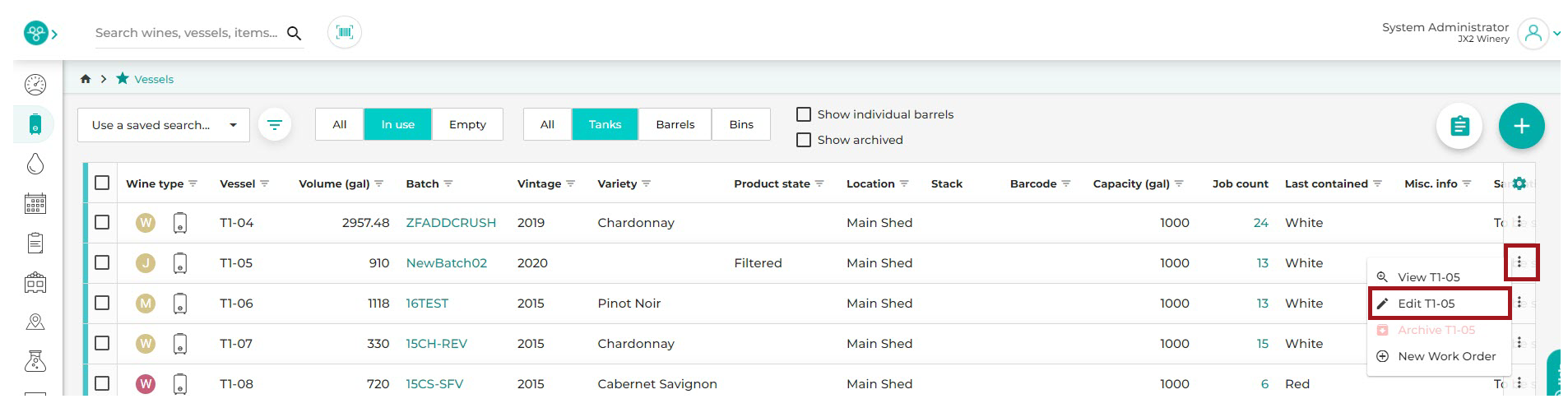Open three-dot menu for T1-06 row
This screenshot has height=408, width=1568.
tap(1519, 303)
